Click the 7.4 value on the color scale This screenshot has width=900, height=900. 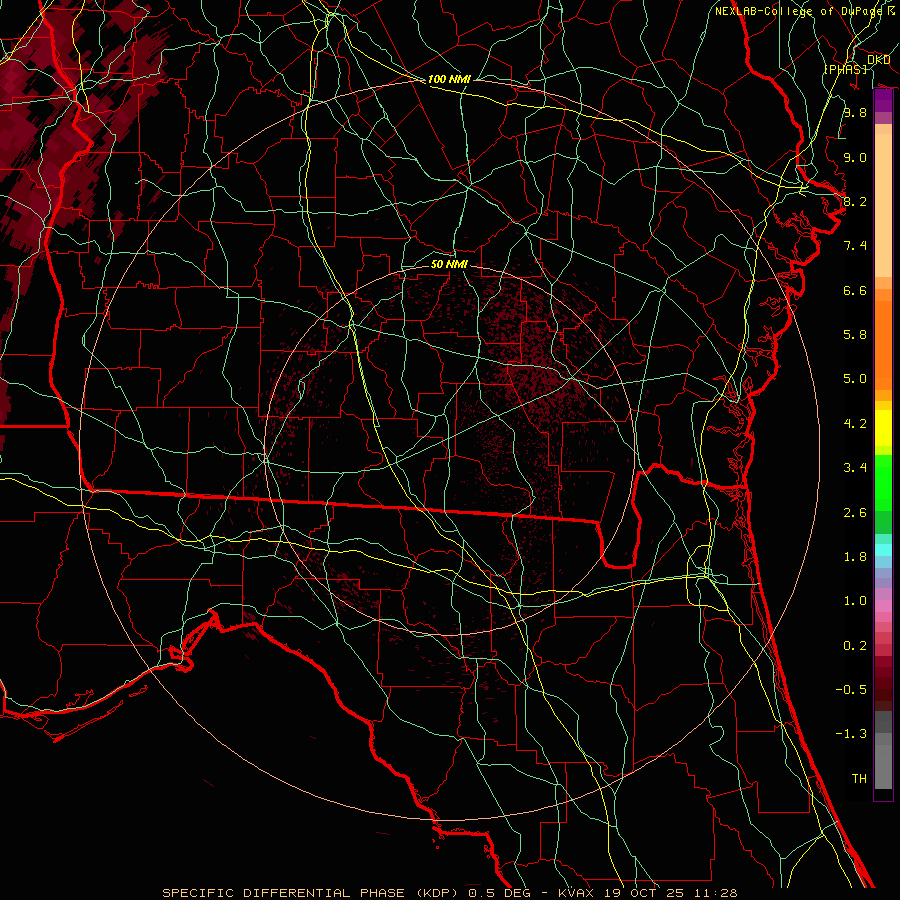click(x=855, y=246)
